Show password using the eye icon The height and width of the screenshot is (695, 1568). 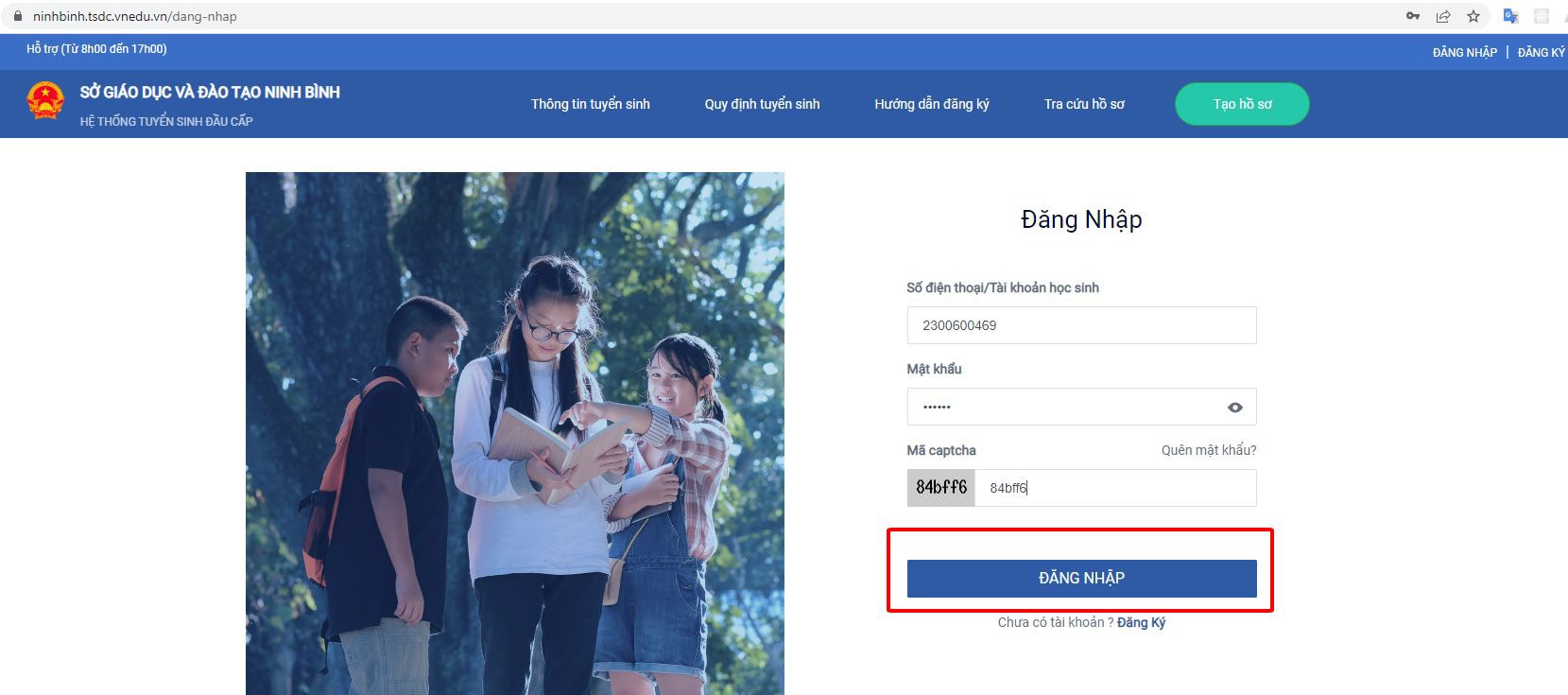pyautogui.click(x=1234, y=408)
